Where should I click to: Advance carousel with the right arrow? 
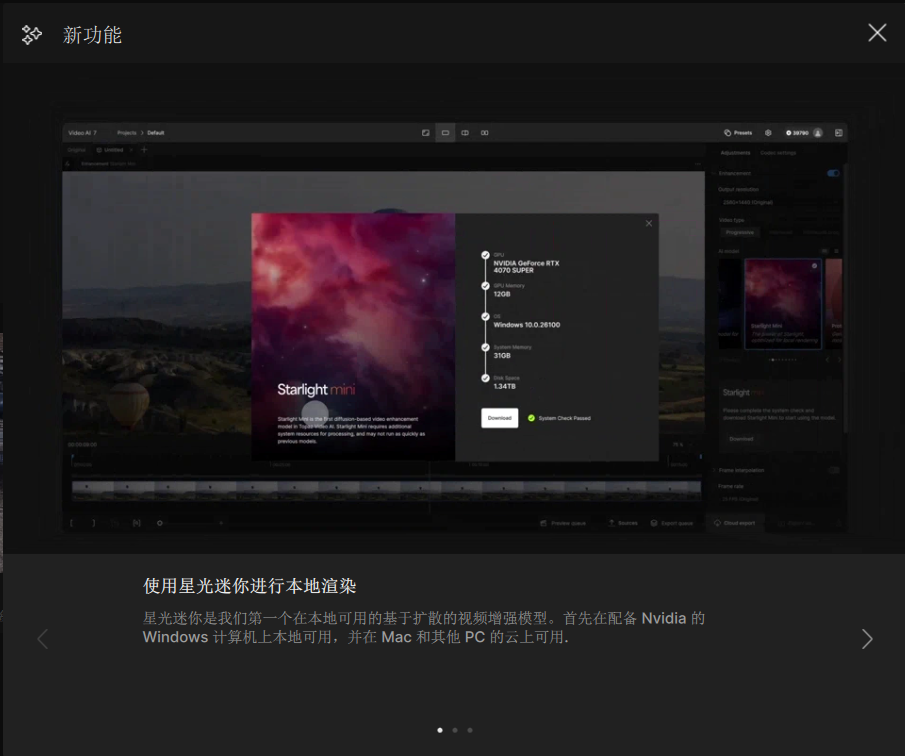866,639
